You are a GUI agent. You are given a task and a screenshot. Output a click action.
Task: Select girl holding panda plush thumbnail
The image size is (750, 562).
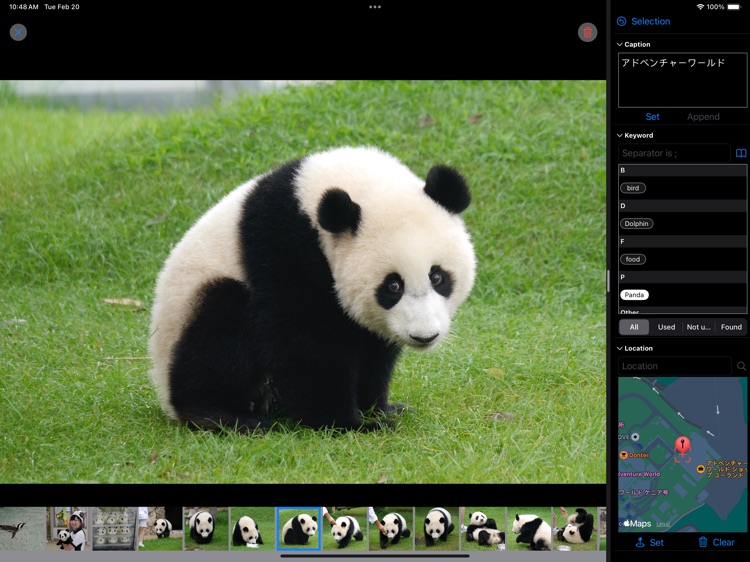point(69,529)
